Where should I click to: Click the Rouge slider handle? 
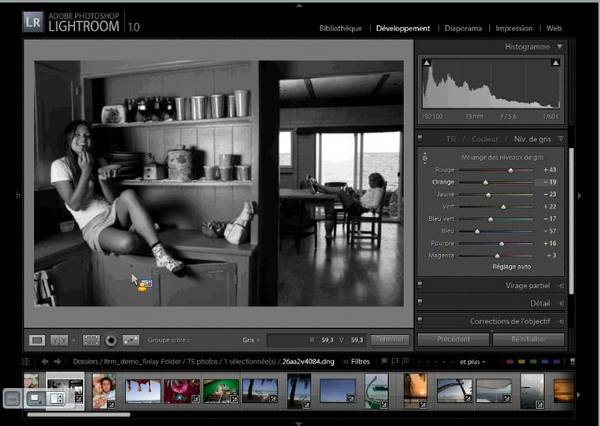point(510,170)
